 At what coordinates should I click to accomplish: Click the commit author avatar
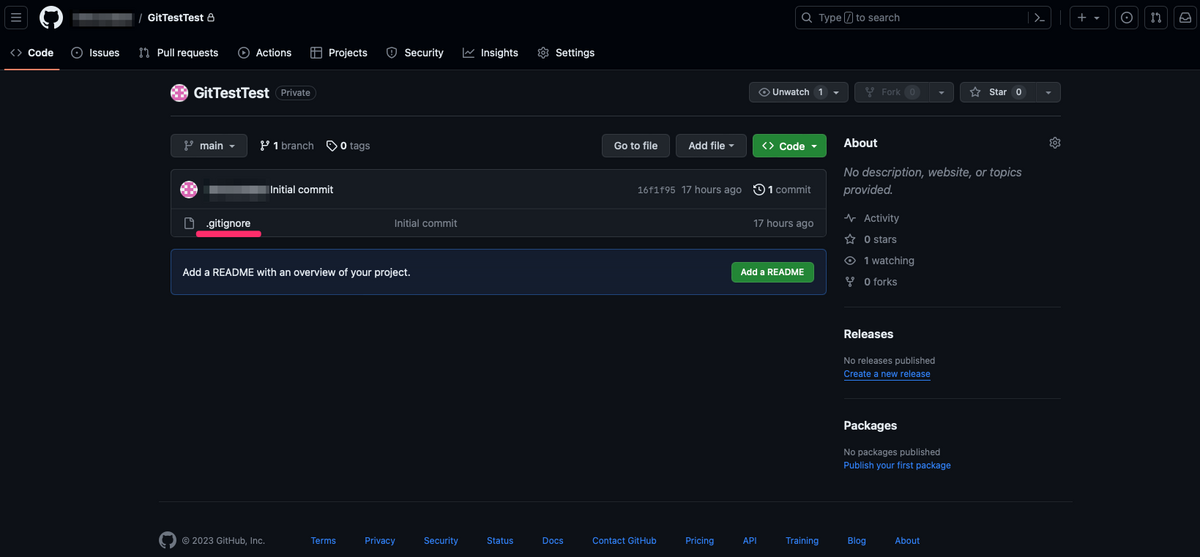coord(189,190)
